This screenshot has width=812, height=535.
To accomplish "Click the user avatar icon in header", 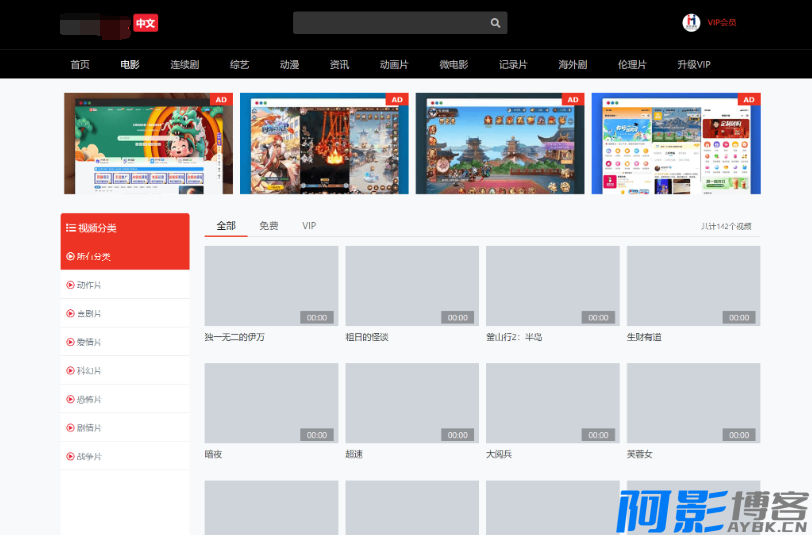I will (x=690, y=22).
